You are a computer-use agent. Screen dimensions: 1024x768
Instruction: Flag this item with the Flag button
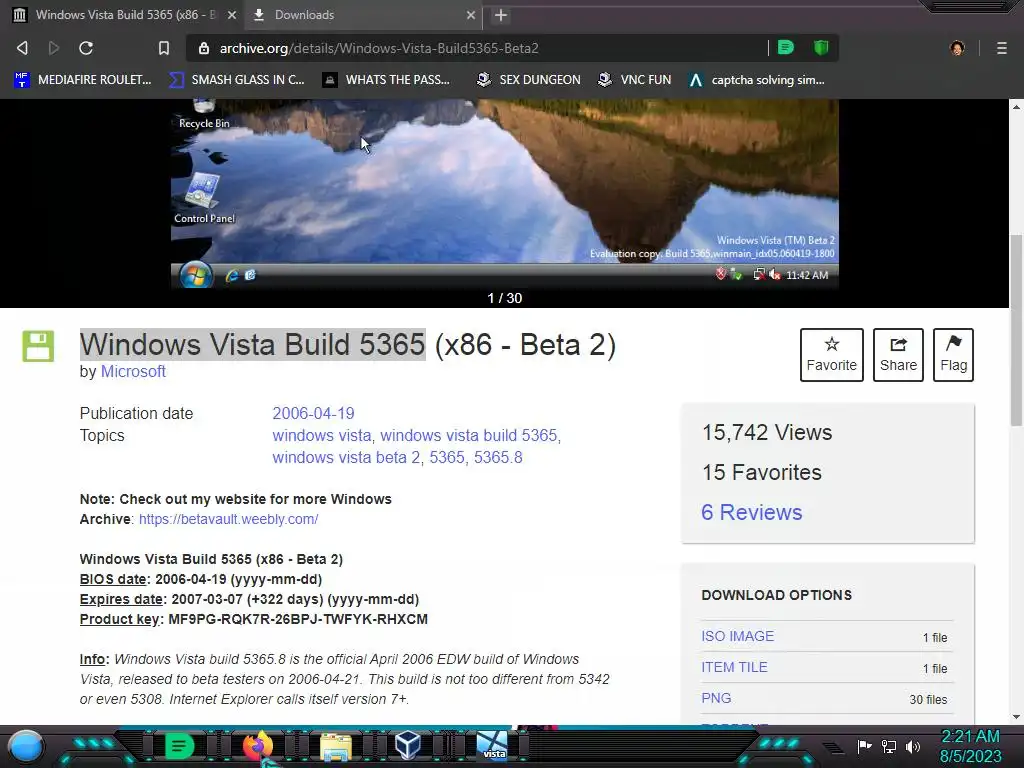pos(953,355)
